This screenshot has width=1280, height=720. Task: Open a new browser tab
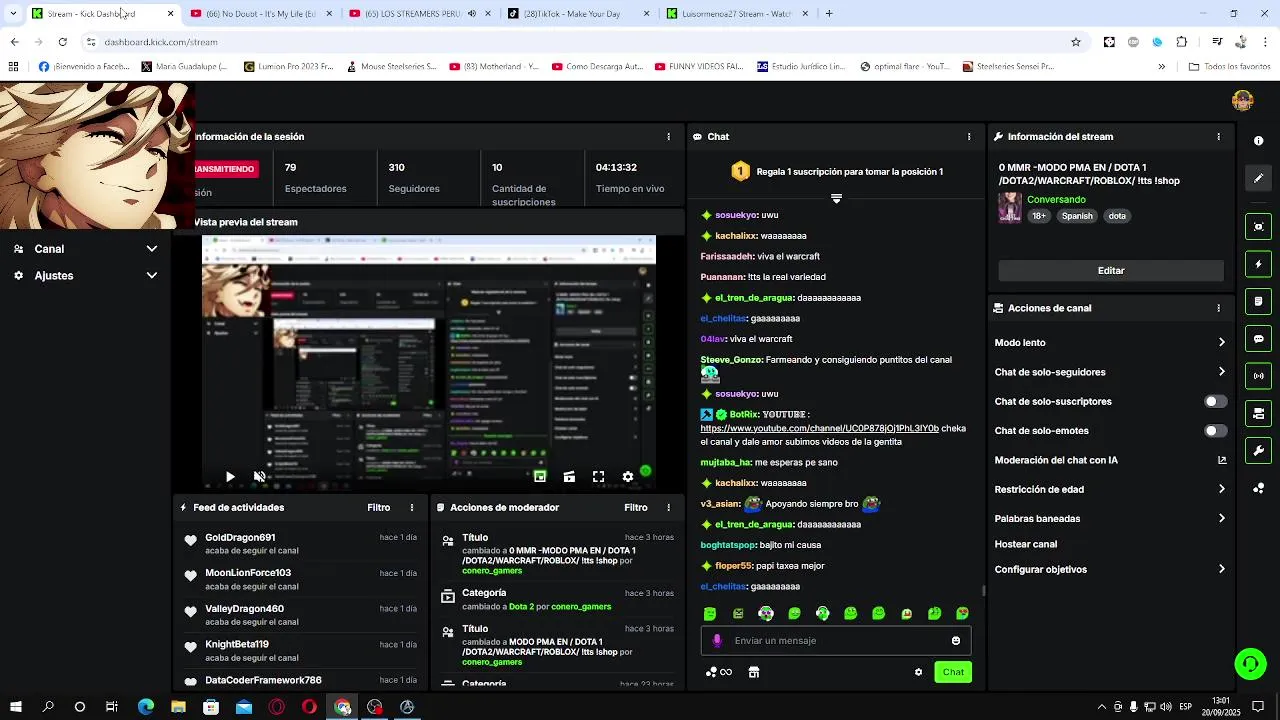click(829, 14)
